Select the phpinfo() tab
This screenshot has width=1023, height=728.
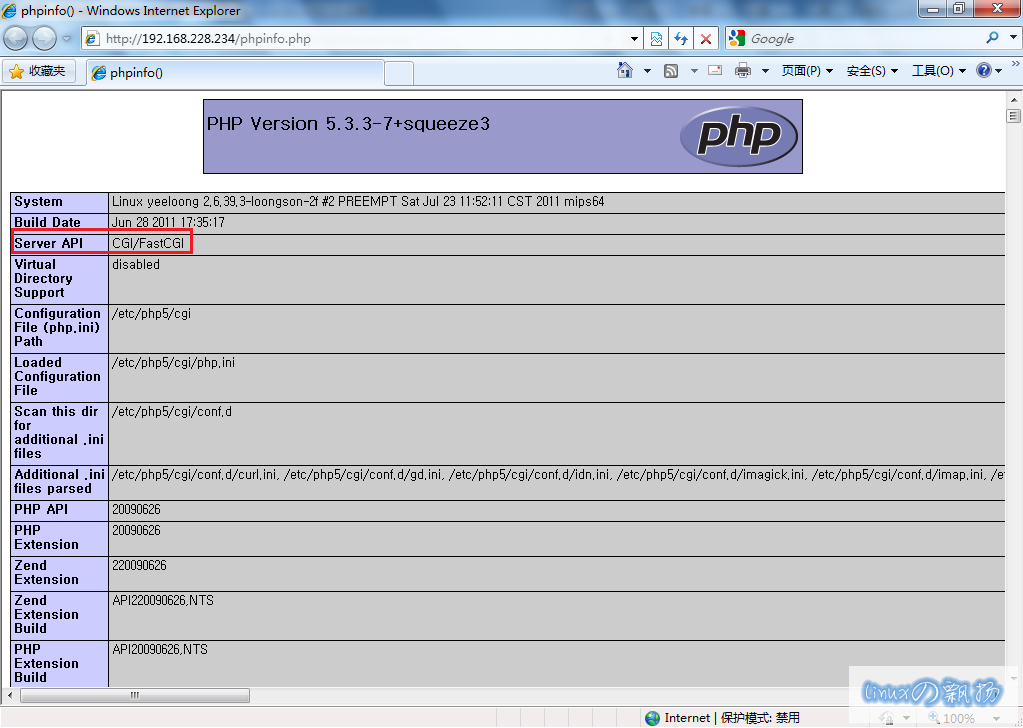click(x=235, y=73)
